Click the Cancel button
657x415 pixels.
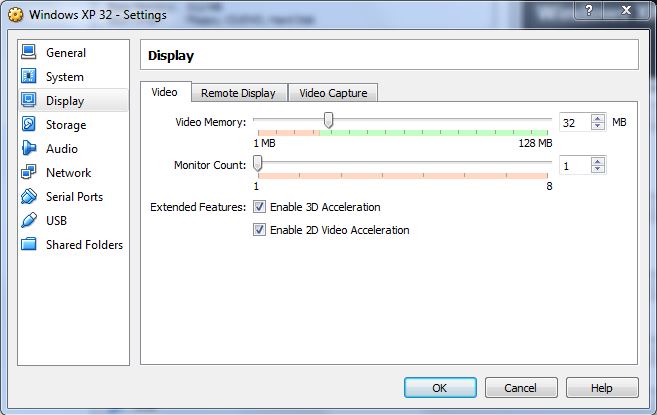[x=520, y=388]
